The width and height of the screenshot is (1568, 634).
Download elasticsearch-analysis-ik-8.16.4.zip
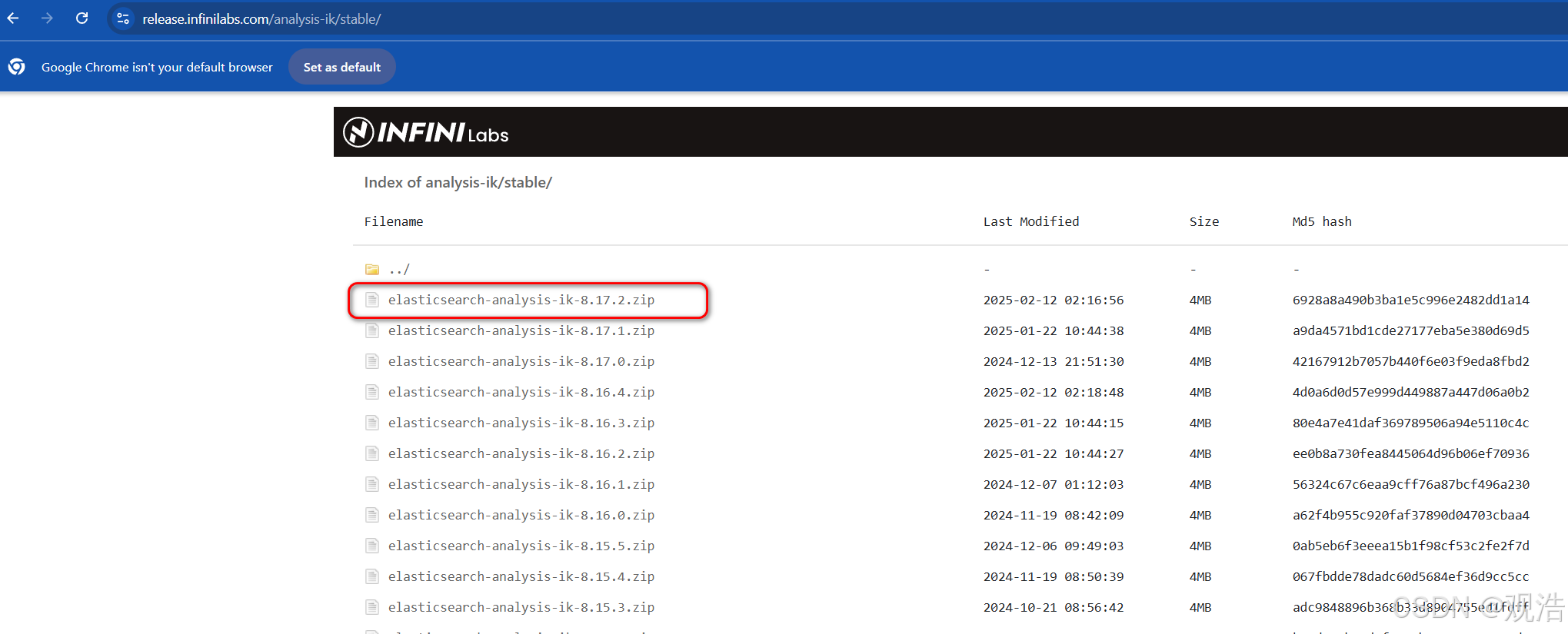[521, 392]
